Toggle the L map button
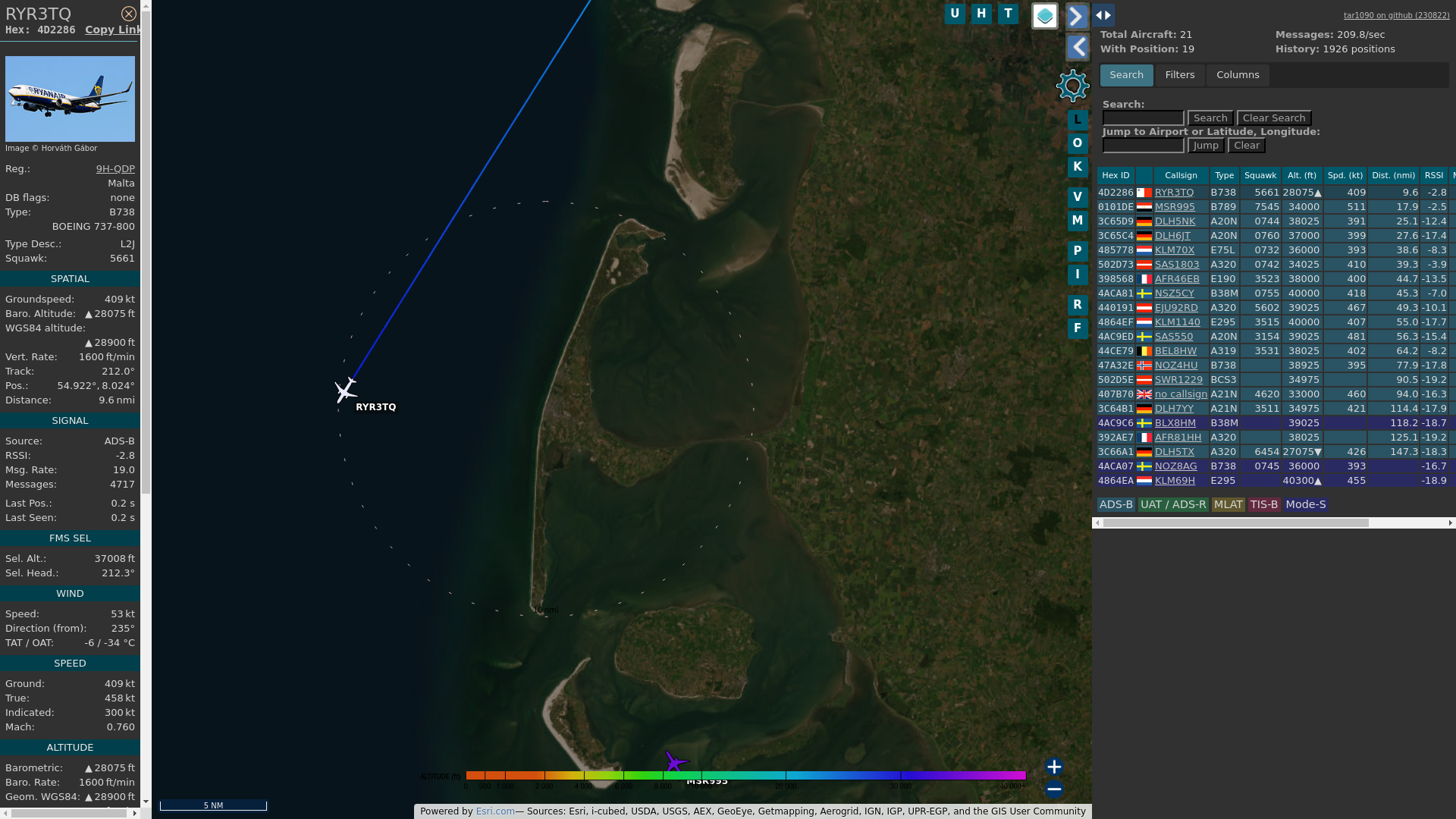This screenshot has height=819, width=1456. pos(1078,120)
